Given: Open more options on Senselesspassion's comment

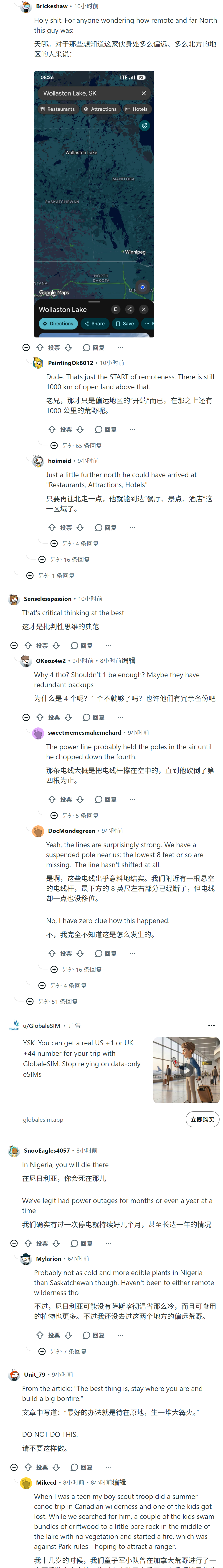Looking at the screenshot, I should pyautogui.click(x=108, y=645).
